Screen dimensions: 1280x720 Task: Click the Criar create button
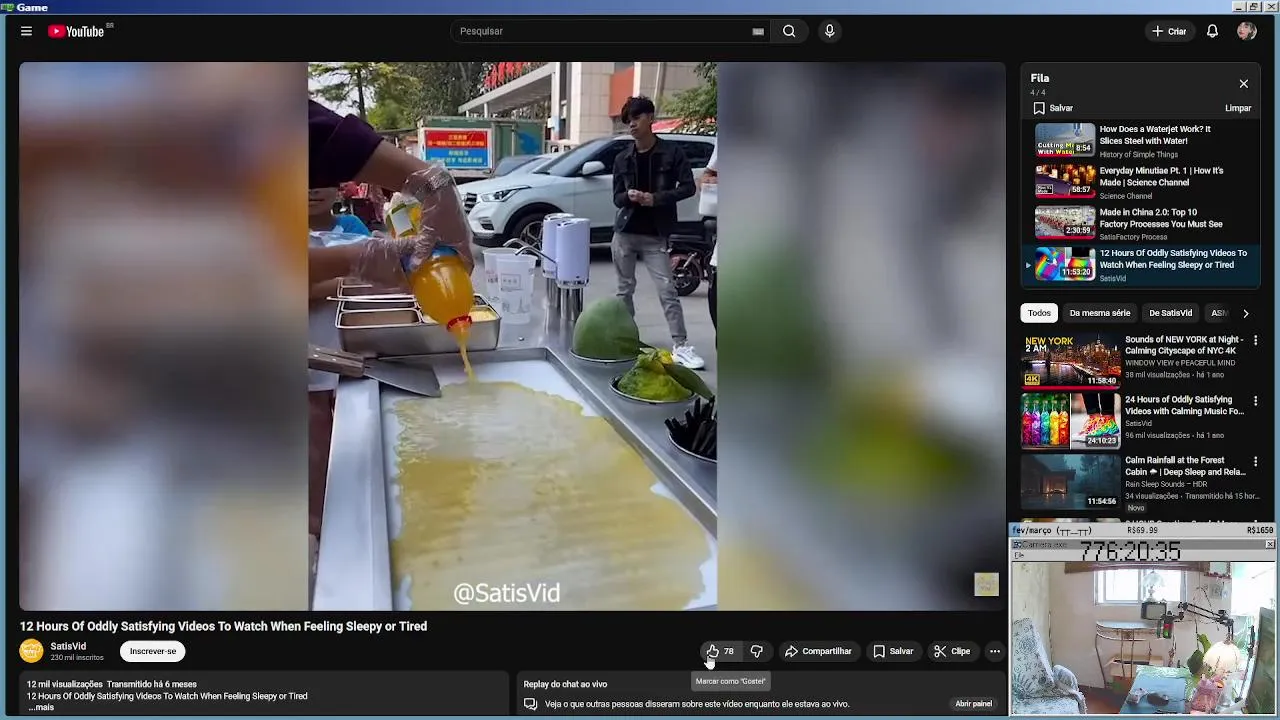coord(1169,31)
